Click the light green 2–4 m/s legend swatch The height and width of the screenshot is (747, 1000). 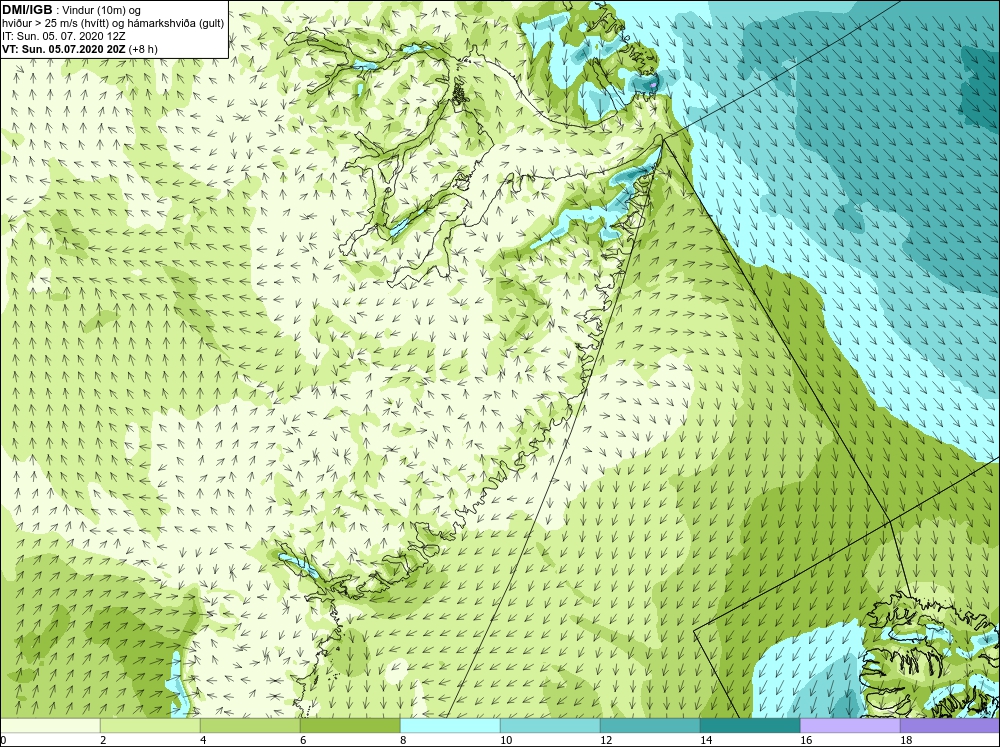[150, 725]
